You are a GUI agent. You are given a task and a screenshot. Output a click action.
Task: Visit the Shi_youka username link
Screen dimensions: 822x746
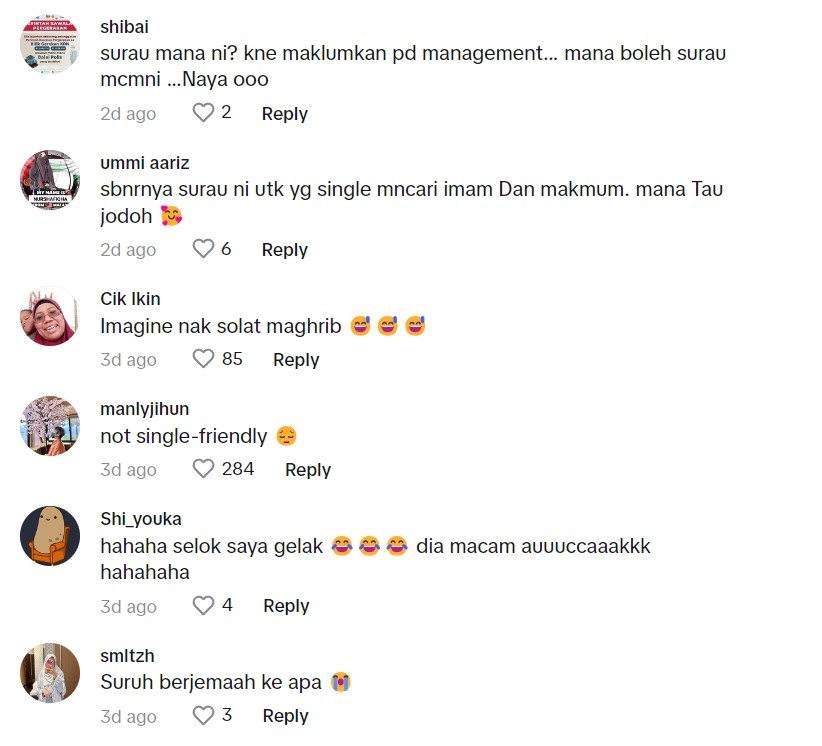point(141,519)
